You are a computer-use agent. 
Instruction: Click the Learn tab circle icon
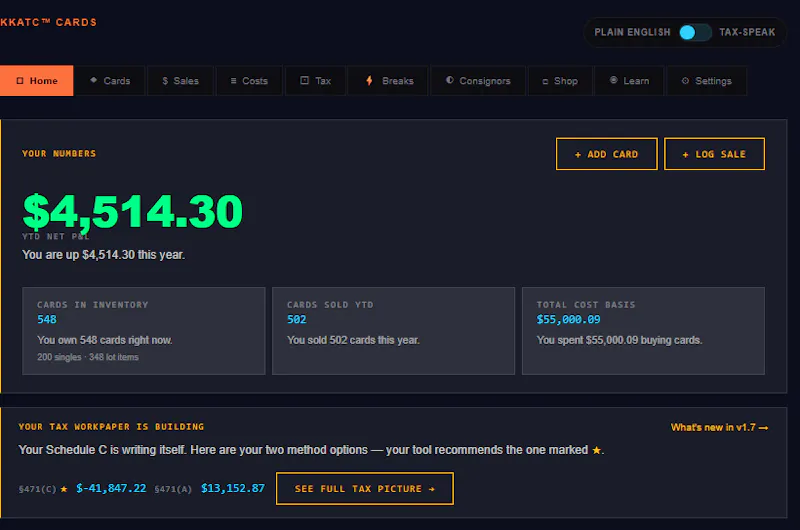tap(614, 80)
